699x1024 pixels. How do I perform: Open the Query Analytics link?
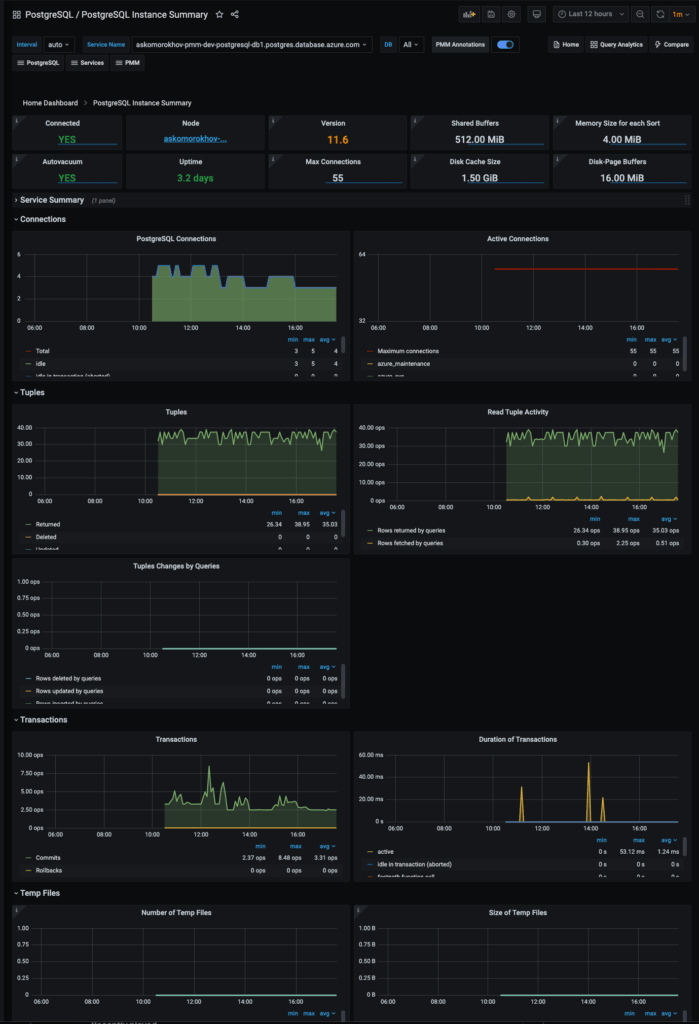[616, 45]
